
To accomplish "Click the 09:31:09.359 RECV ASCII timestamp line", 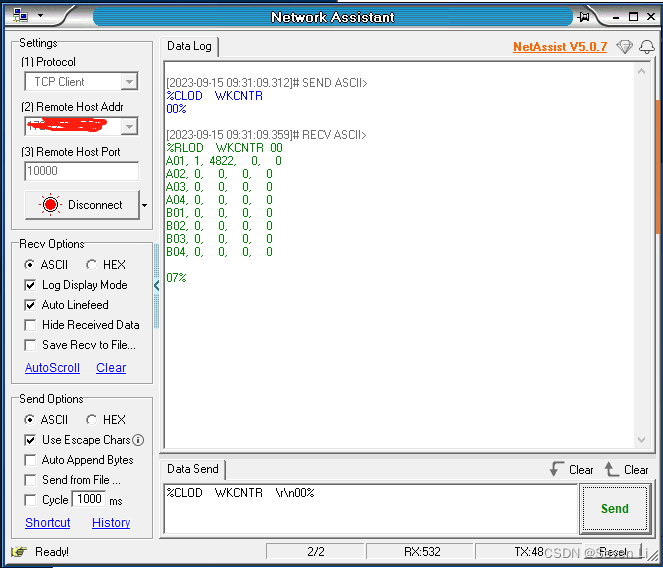I will click(x=266, y=135).
